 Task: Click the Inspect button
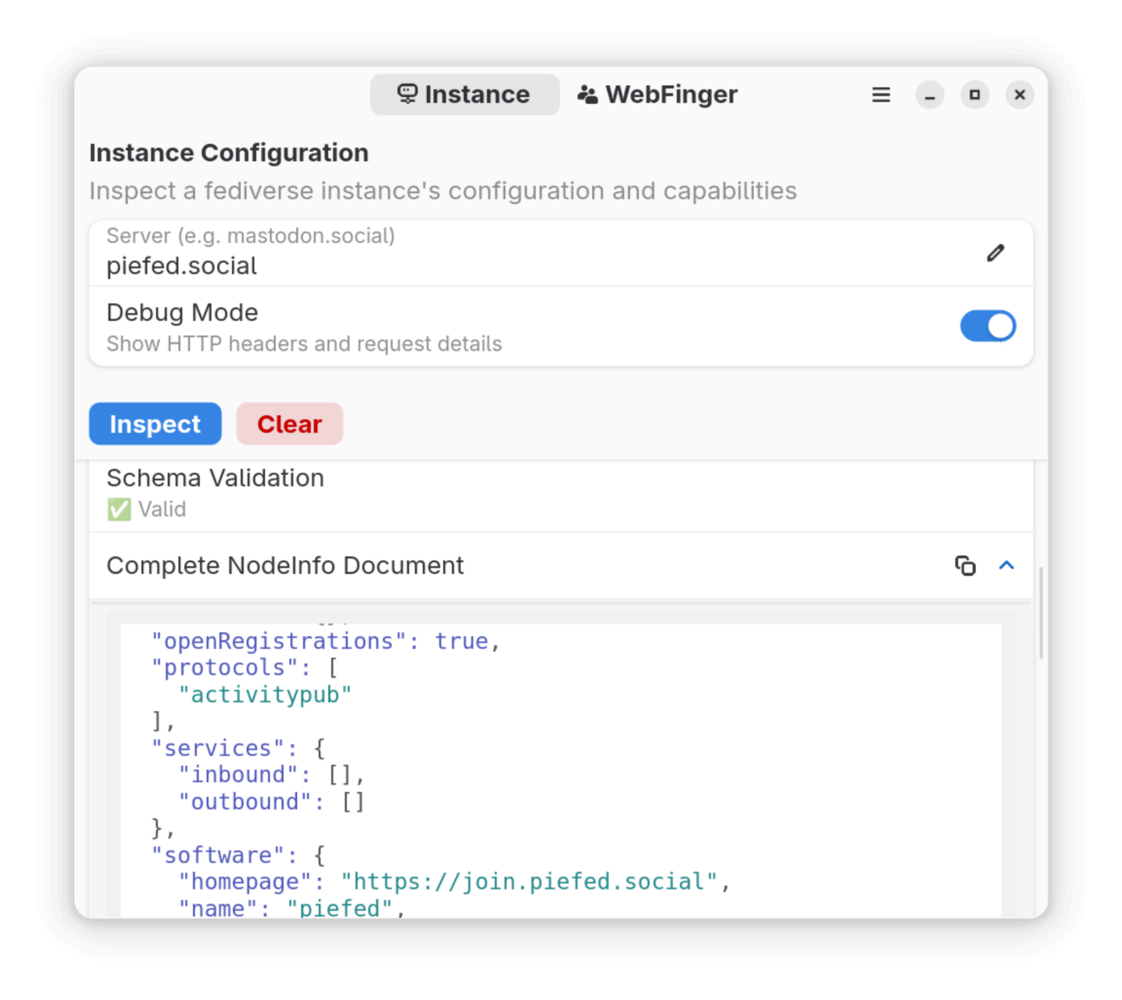point(155,424)
